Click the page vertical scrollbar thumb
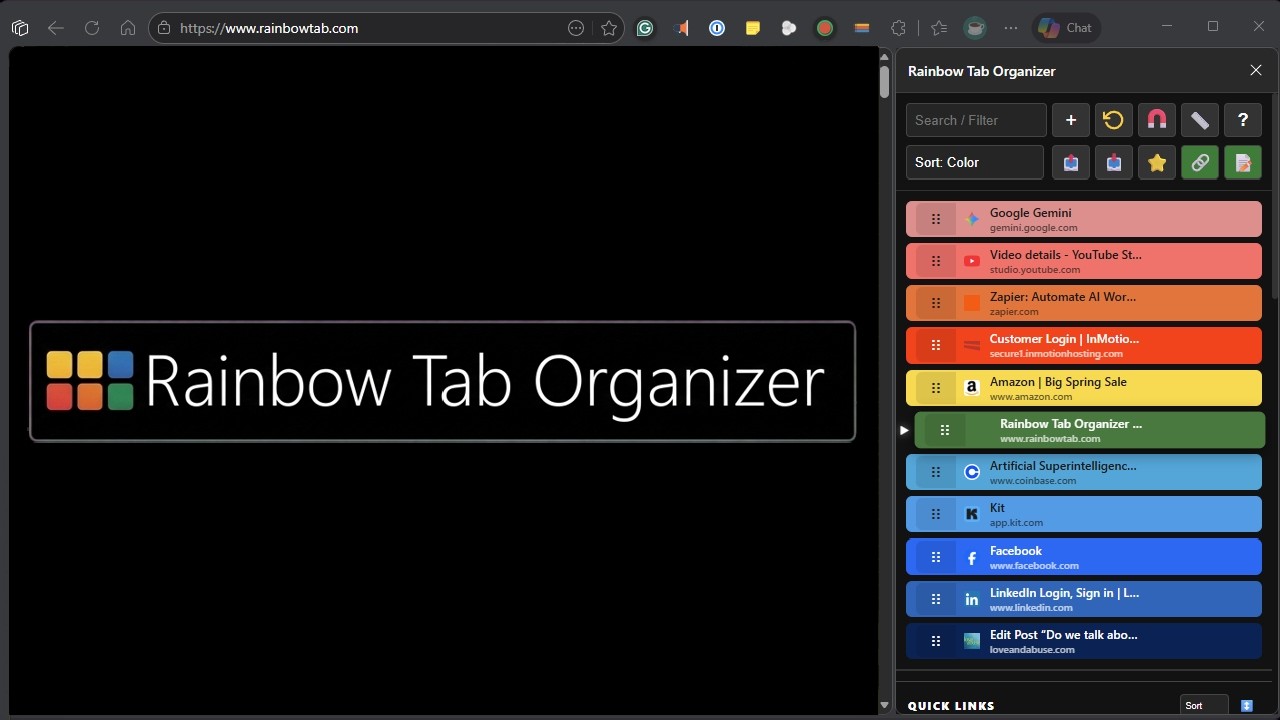The width and height of the screenshot is (1280, 720). (884, 81)
